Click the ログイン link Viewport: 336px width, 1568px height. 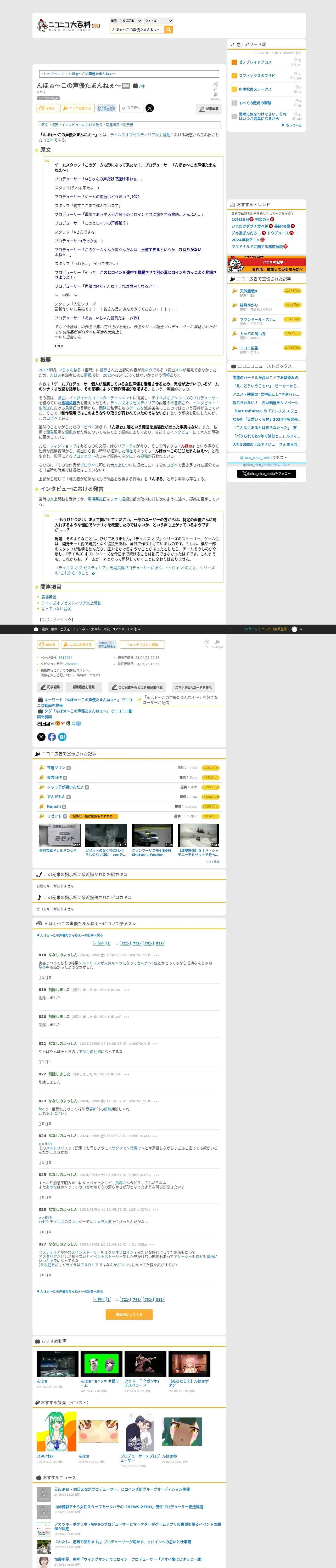point(251,629)
